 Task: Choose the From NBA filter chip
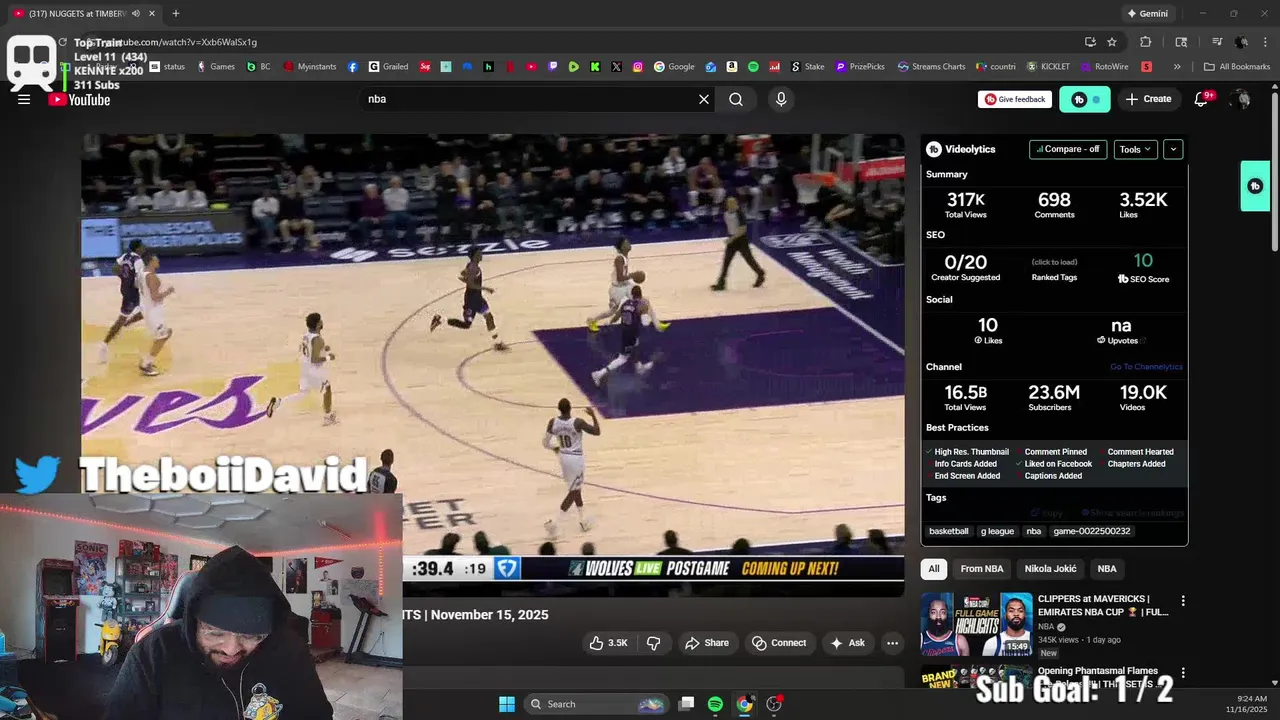(982, 569)
